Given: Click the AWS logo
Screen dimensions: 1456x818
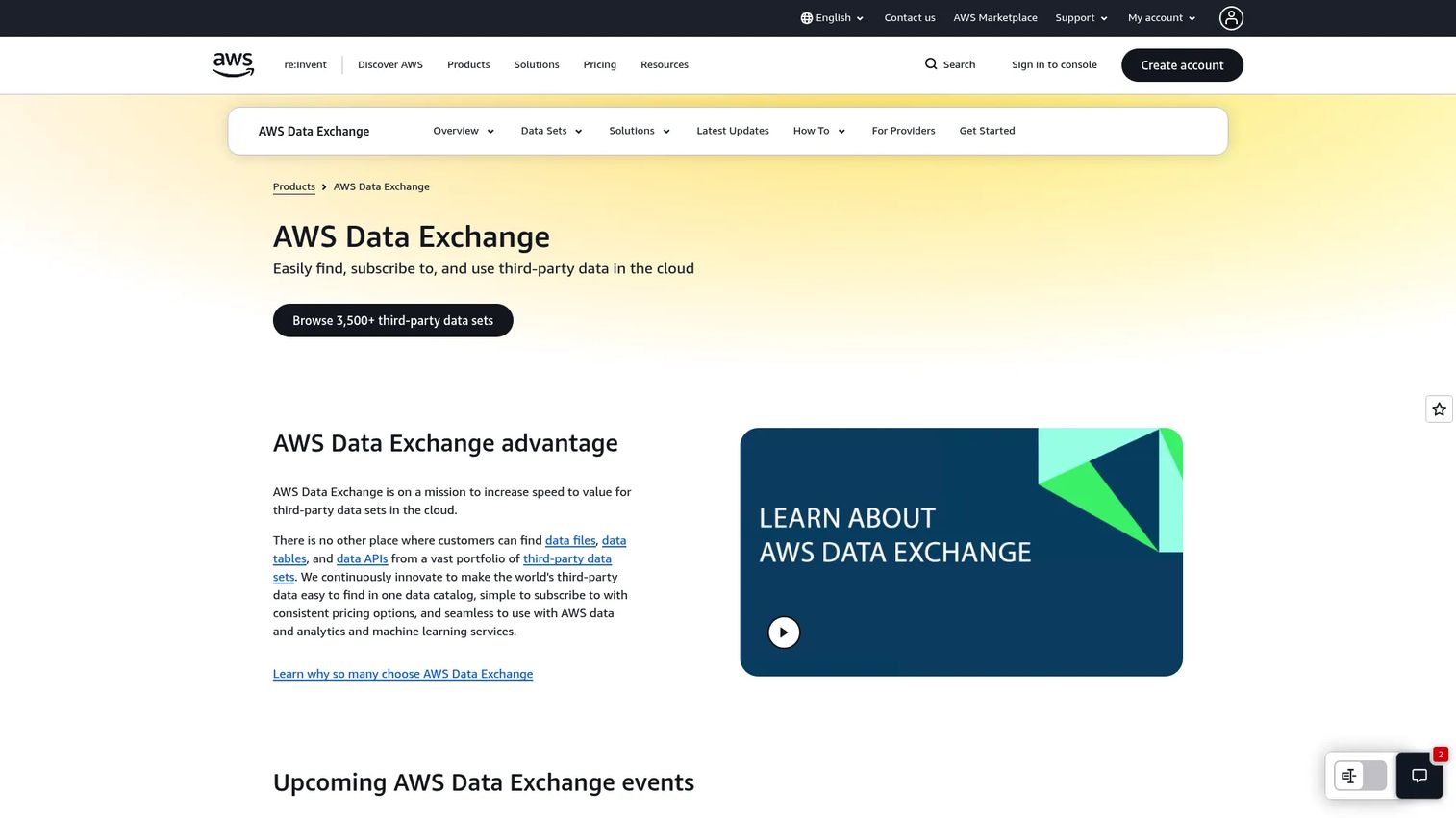Looking at the screenshot, I should (233, 64).
